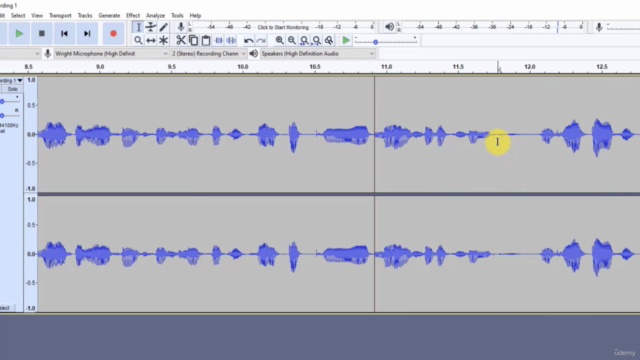This screenshot has width=640, height=360.
Task: Adjust the track pan slider
Action: (x=2, y=116)
